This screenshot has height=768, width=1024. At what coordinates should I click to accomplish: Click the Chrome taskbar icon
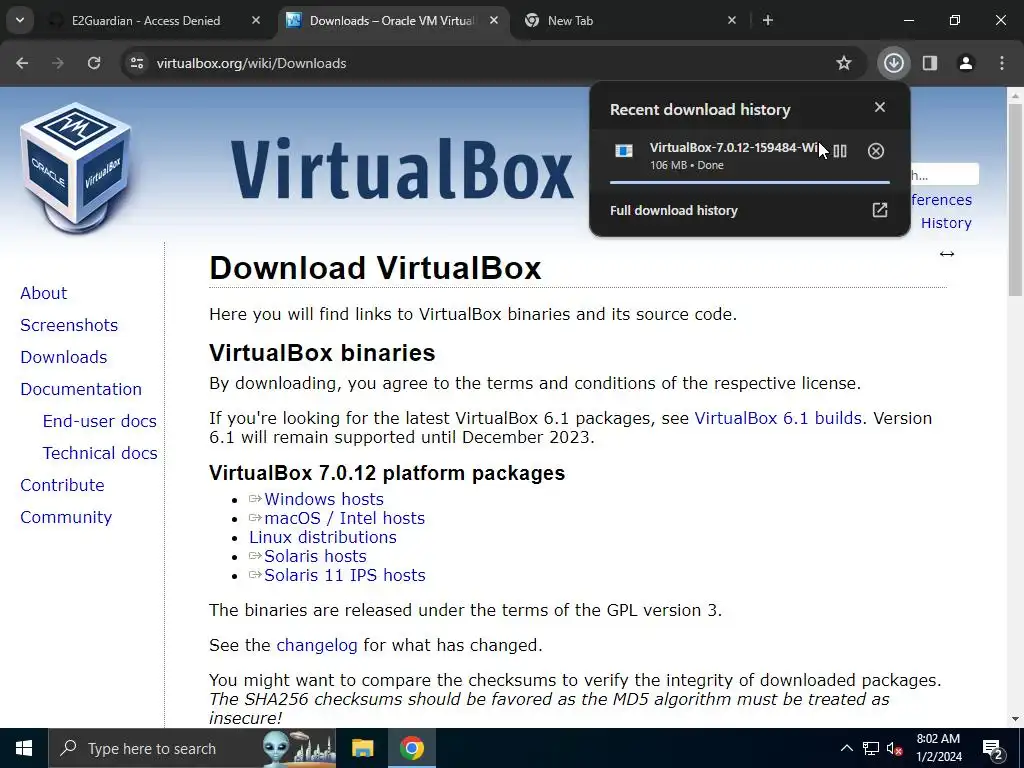(x=412, y=748)
